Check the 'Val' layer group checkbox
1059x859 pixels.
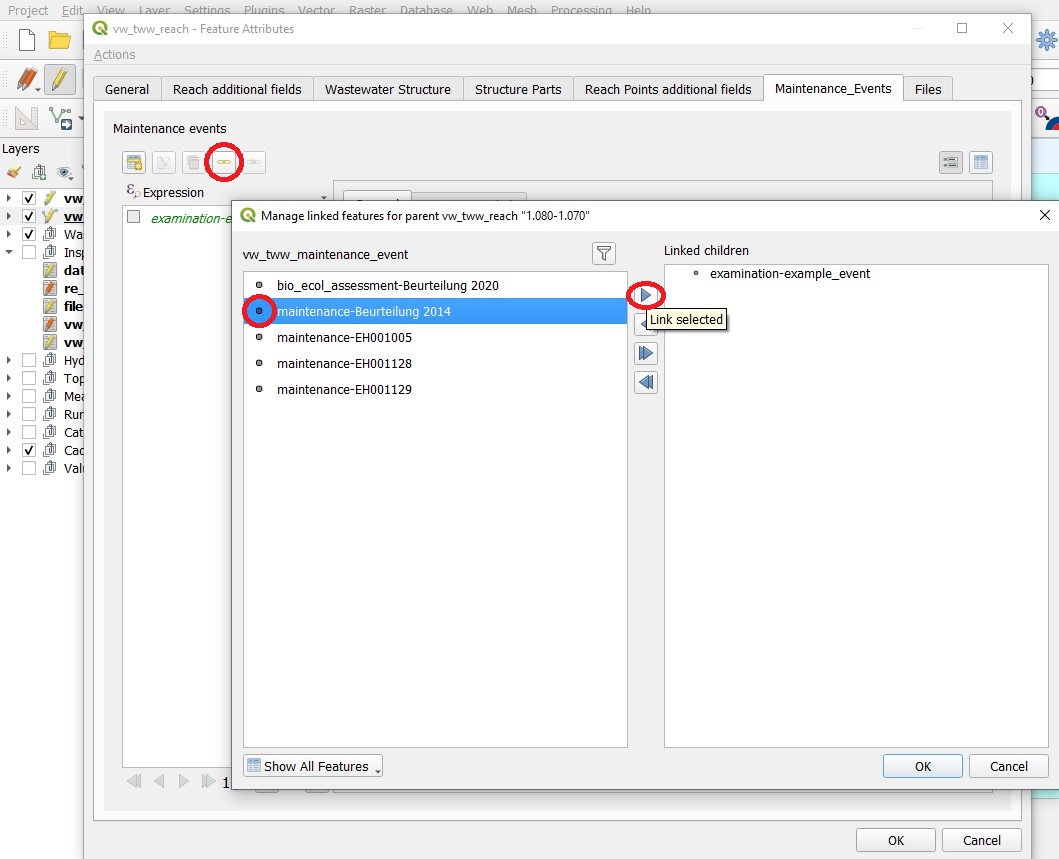pos(29,468)
